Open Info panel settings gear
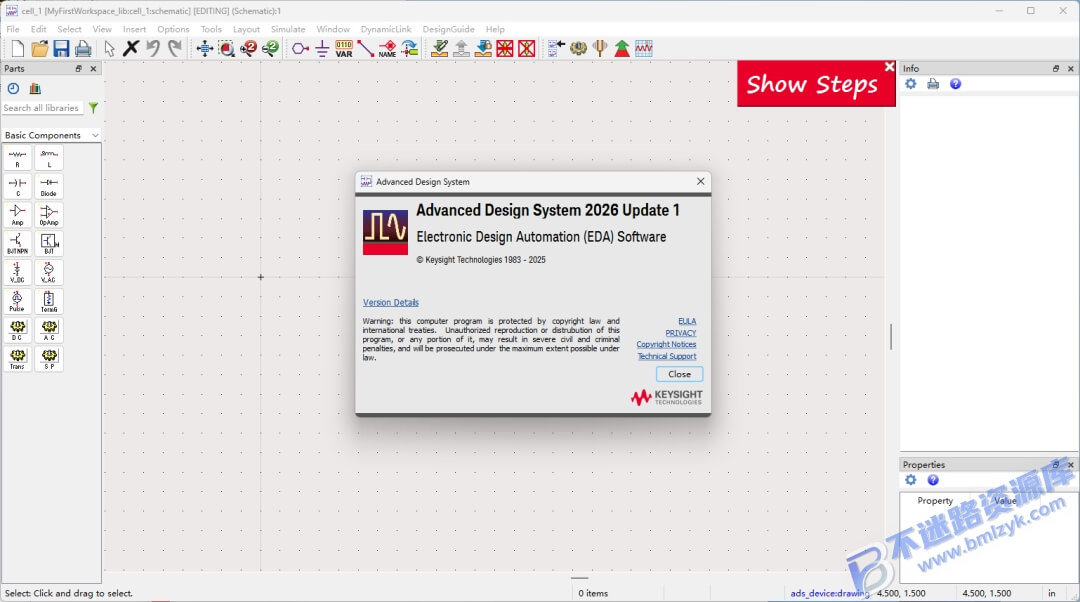The height and width of the screenshot is (602, 1080). click(x=911, y=83)
